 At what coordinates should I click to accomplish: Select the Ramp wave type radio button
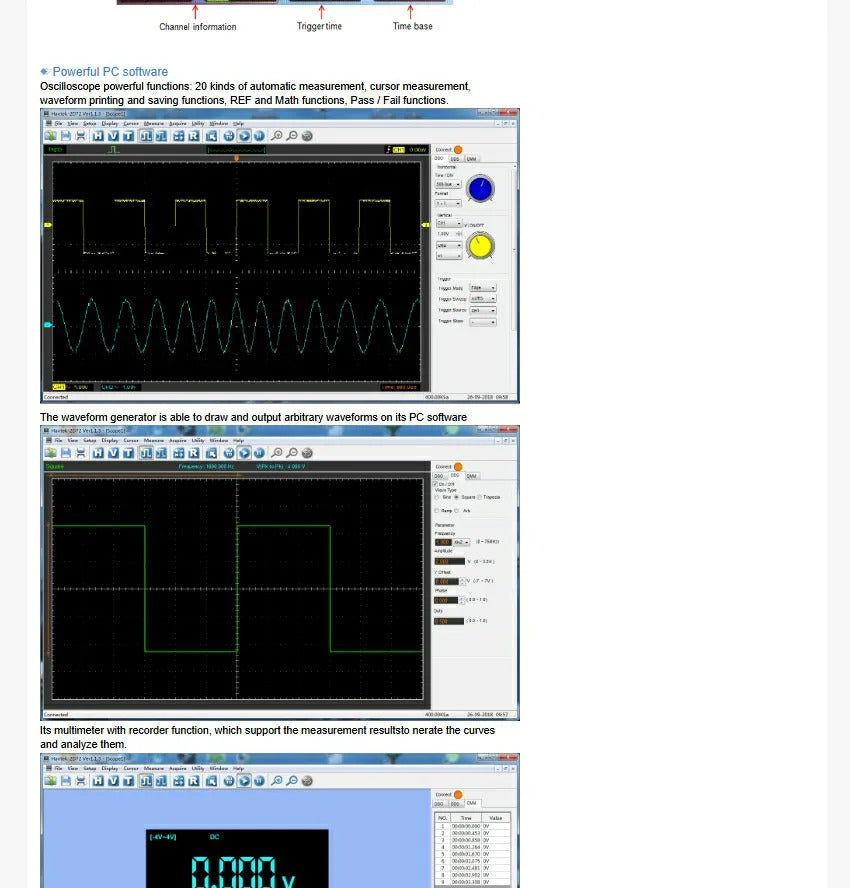tap(437, 510)
